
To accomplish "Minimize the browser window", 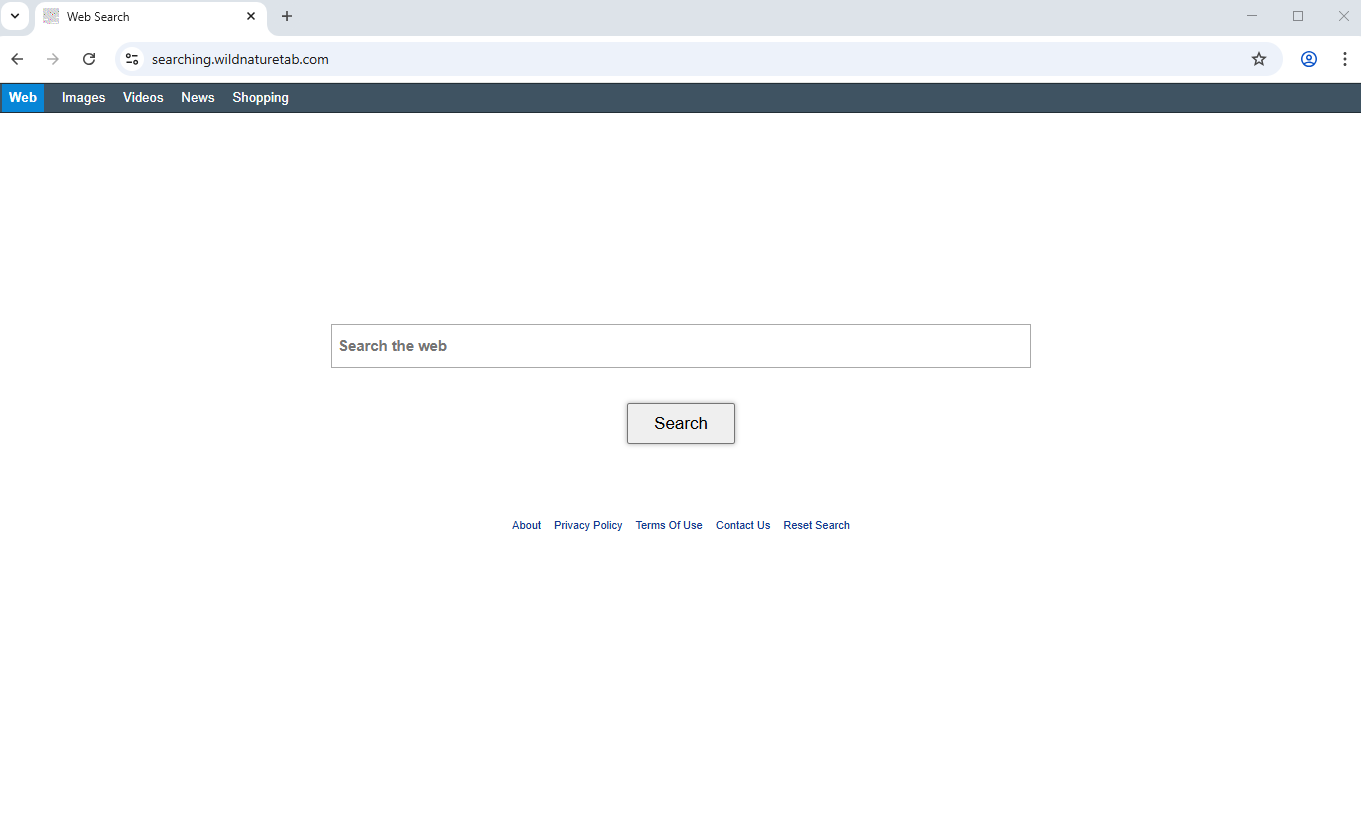I will coord(1252,16).
